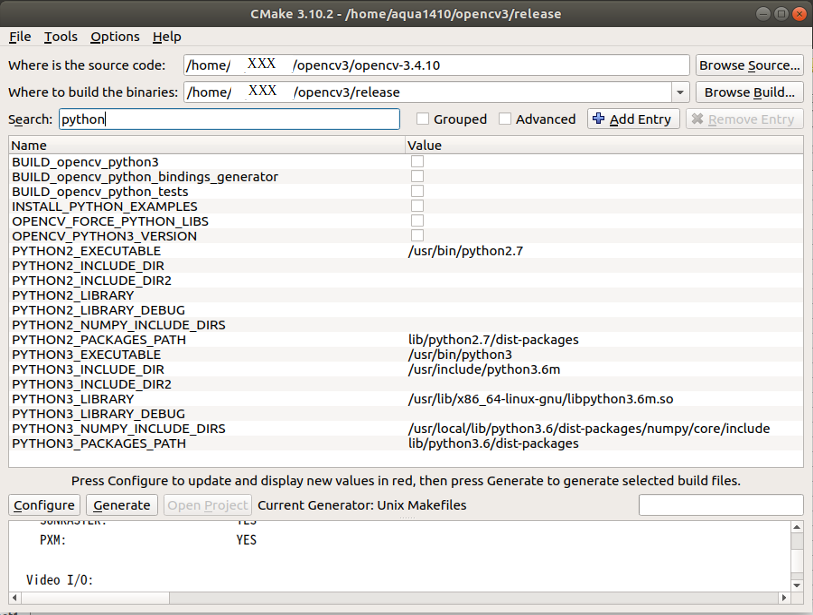
Task: Click the build binaries path field
Action: 428,92
